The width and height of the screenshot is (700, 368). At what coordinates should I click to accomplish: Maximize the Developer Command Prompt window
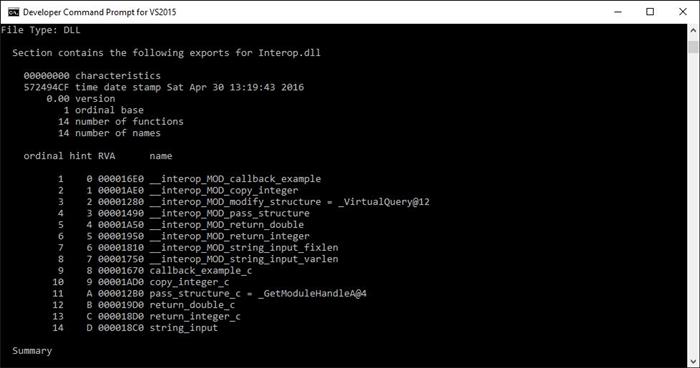click(650, 12)
